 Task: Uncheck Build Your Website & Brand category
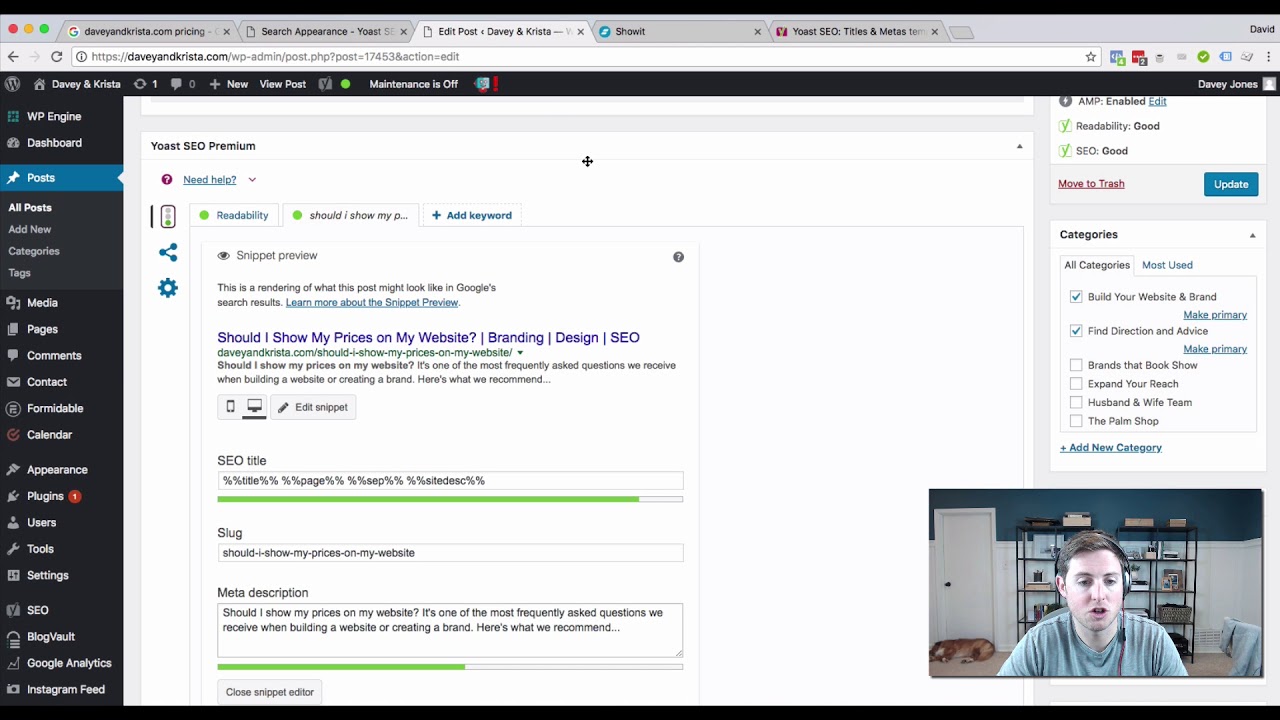[1076, 297]
